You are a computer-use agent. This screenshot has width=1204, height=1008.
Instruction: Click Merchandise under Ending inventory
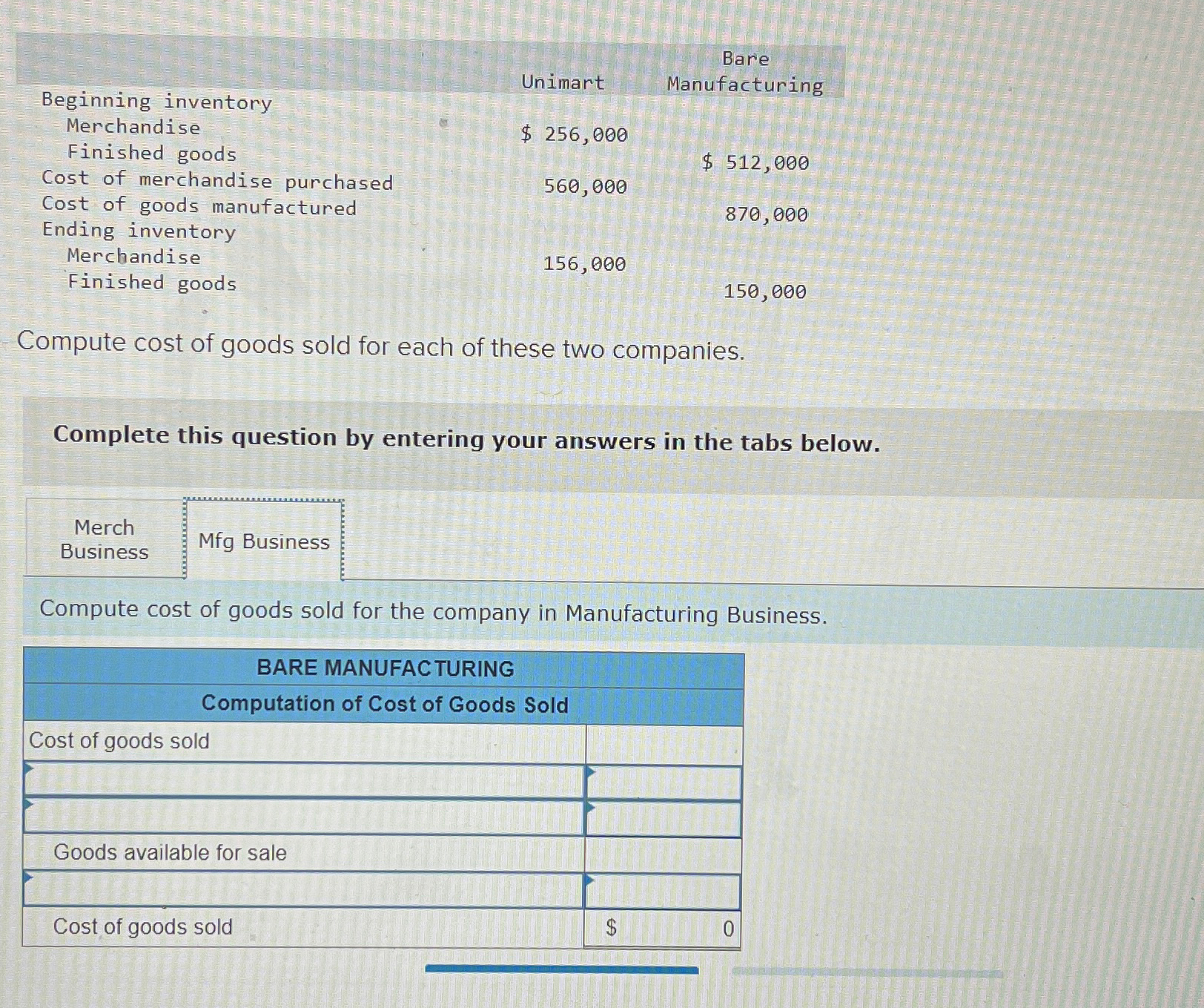[x=133, y=257]
